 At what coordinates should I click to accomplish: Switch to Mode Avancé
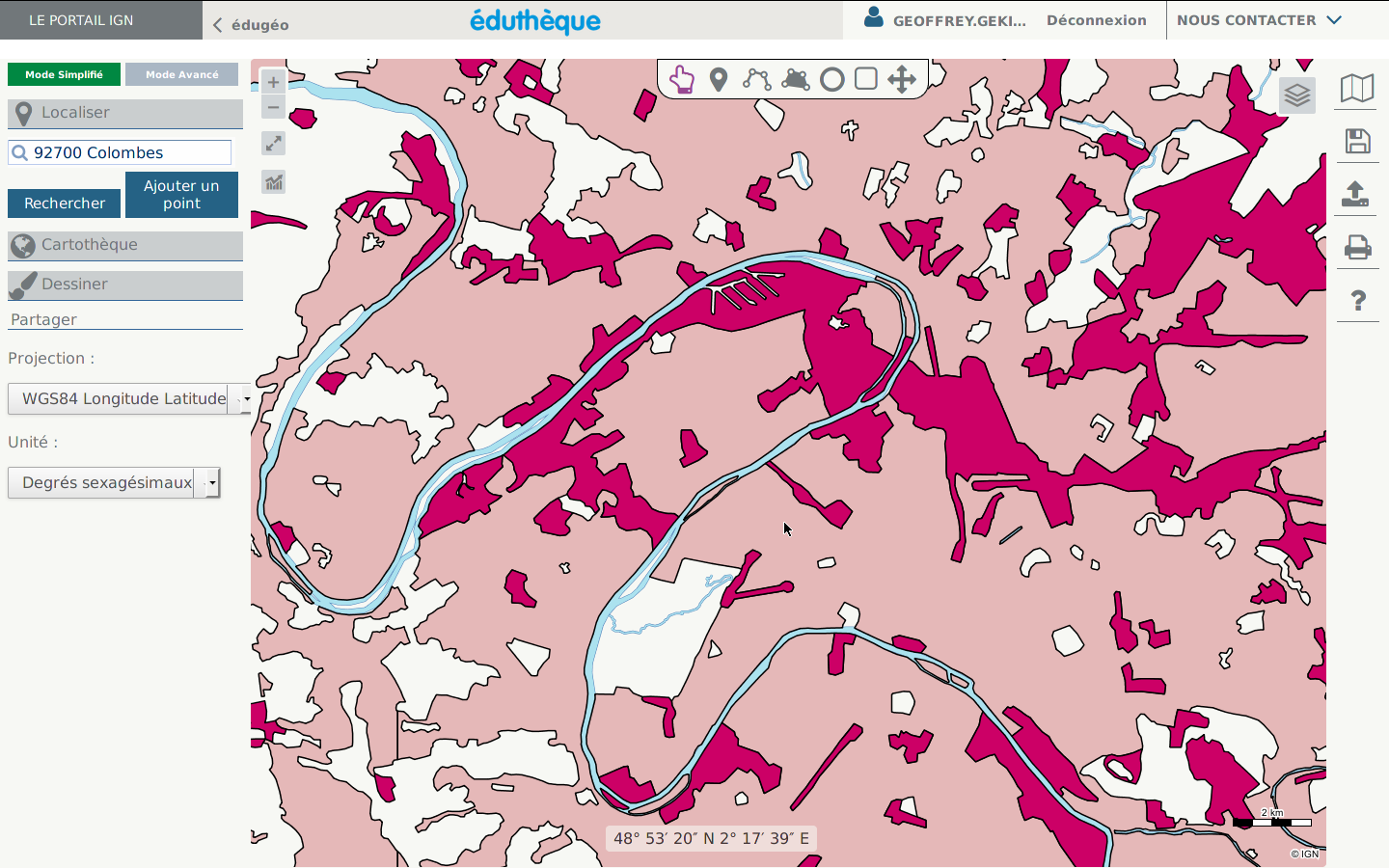tap(181, 74)
